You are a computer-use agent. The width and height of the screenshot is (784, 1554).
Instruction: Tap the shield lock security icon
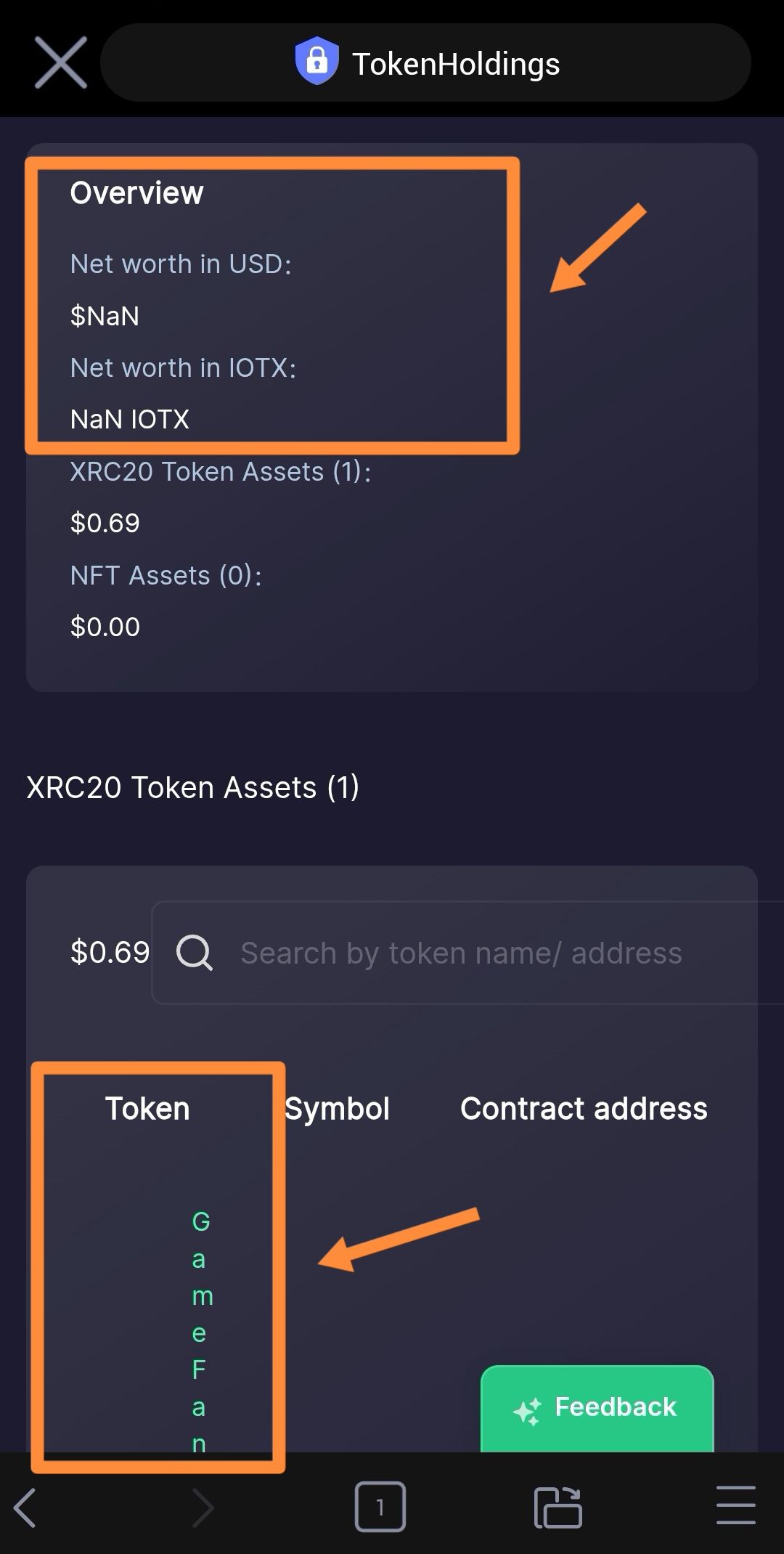point(317,60)
